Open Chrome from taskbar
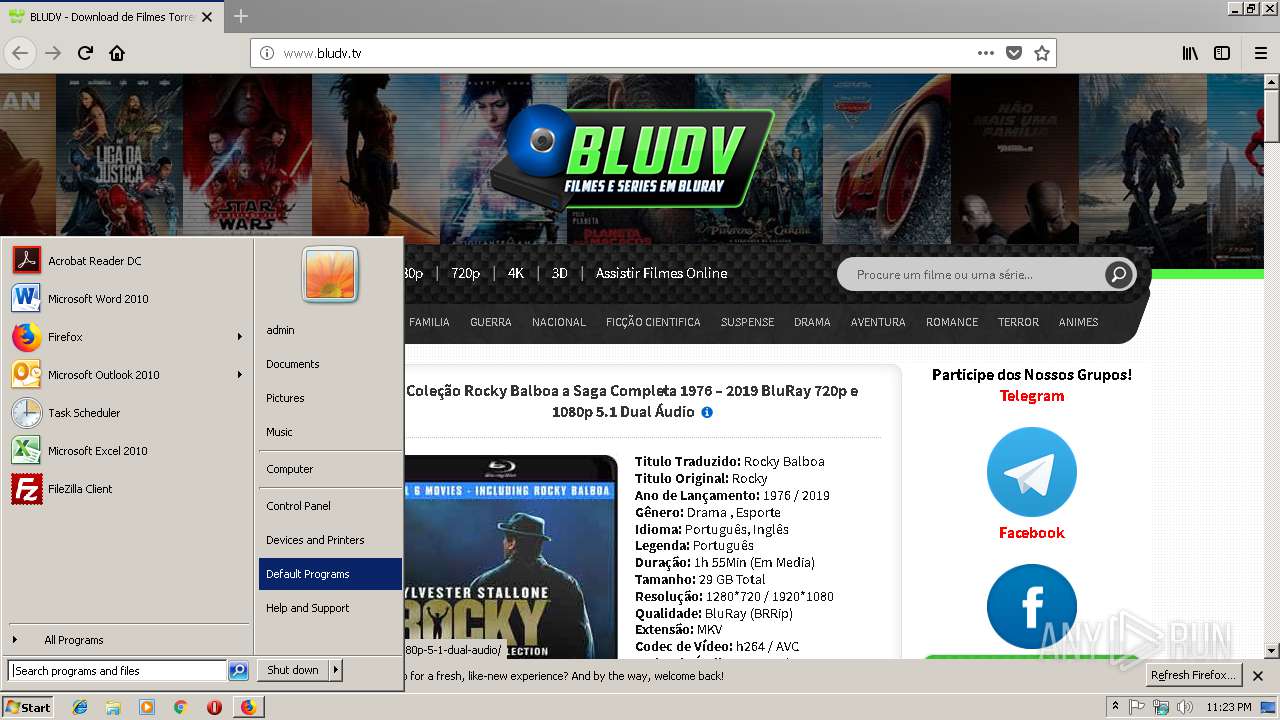This screenshot has width=1280, height=720. [x=180, y=707]
